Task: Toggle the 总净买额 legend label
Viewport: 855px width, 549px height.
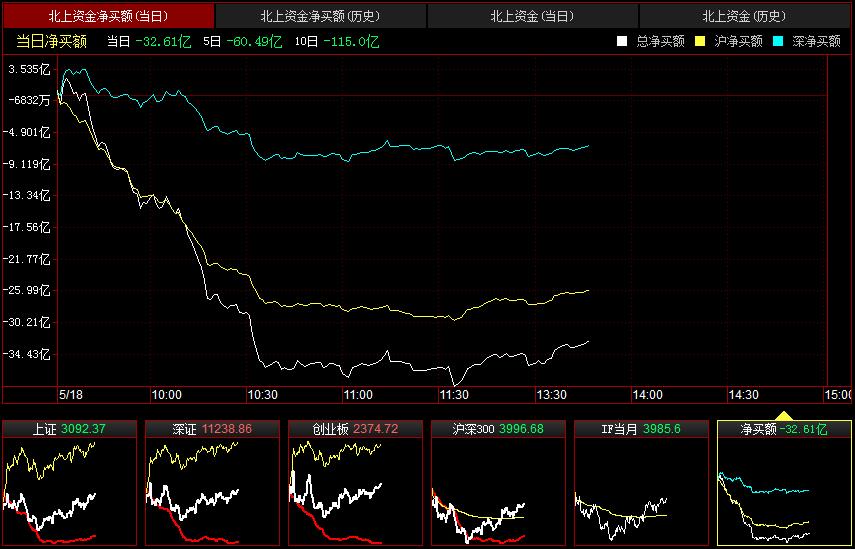Action: [x=660, y=42]
